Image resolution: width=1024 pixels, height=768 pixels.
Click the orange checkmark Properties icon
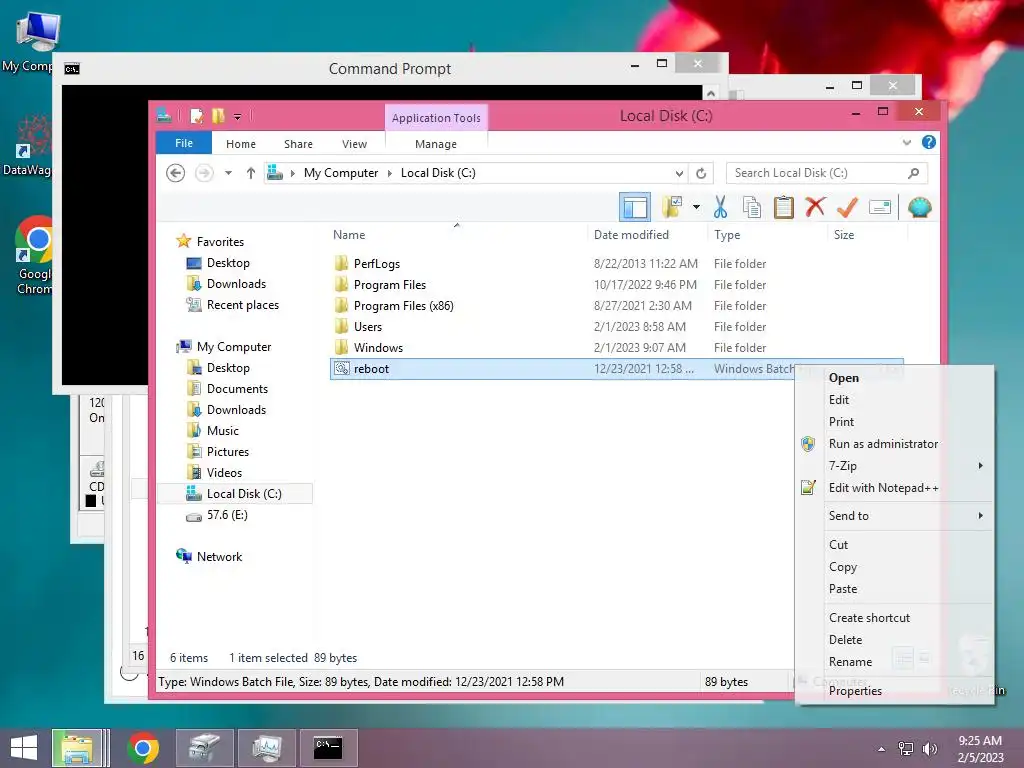(847, 208)
